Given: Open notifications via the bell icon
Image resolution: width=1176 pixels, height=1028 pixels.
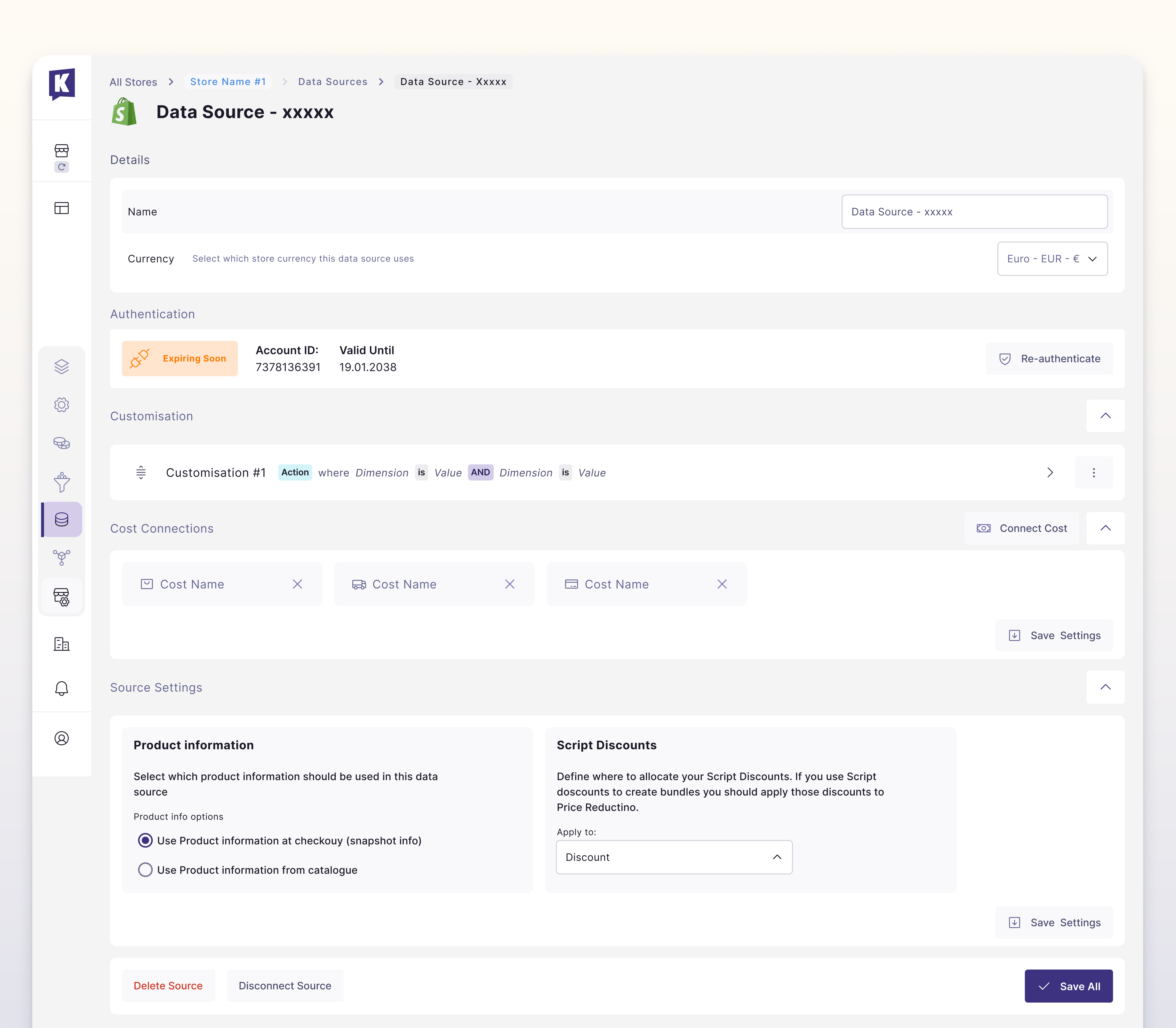Looking at the screenshot, I should [x=61, y=689].
